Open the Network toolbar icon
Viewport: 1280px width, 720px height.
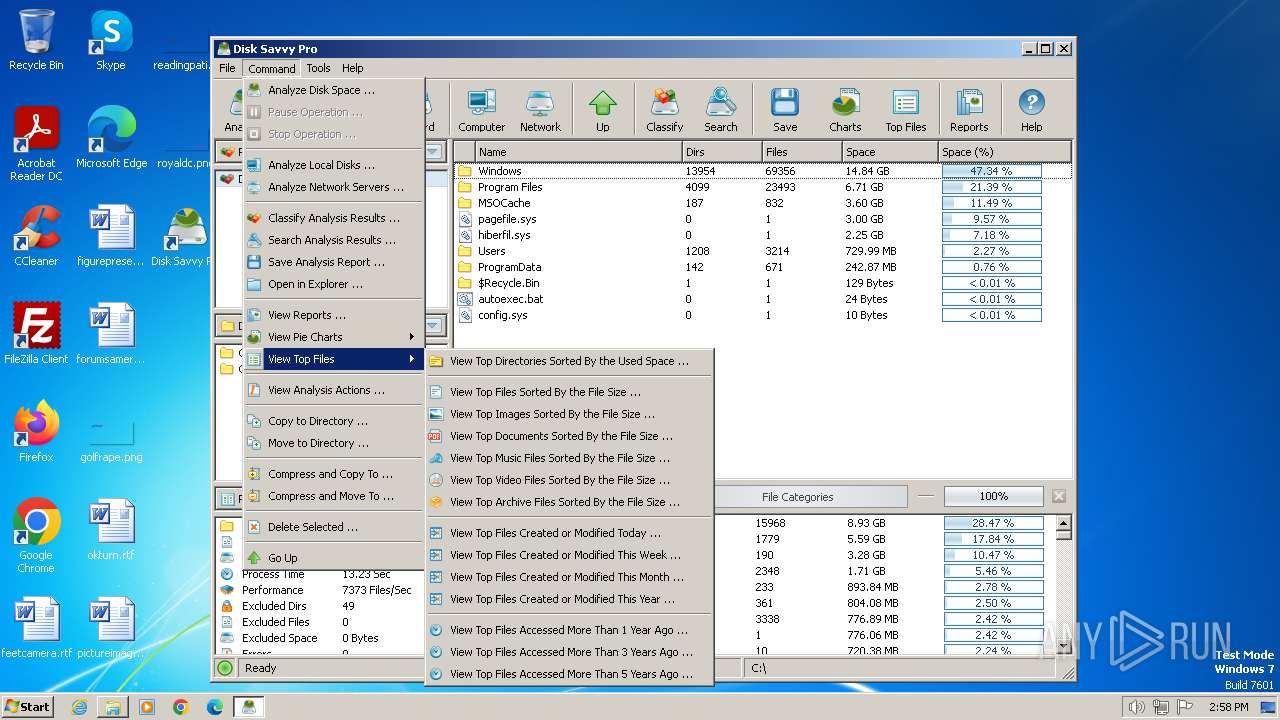(540, 110)
